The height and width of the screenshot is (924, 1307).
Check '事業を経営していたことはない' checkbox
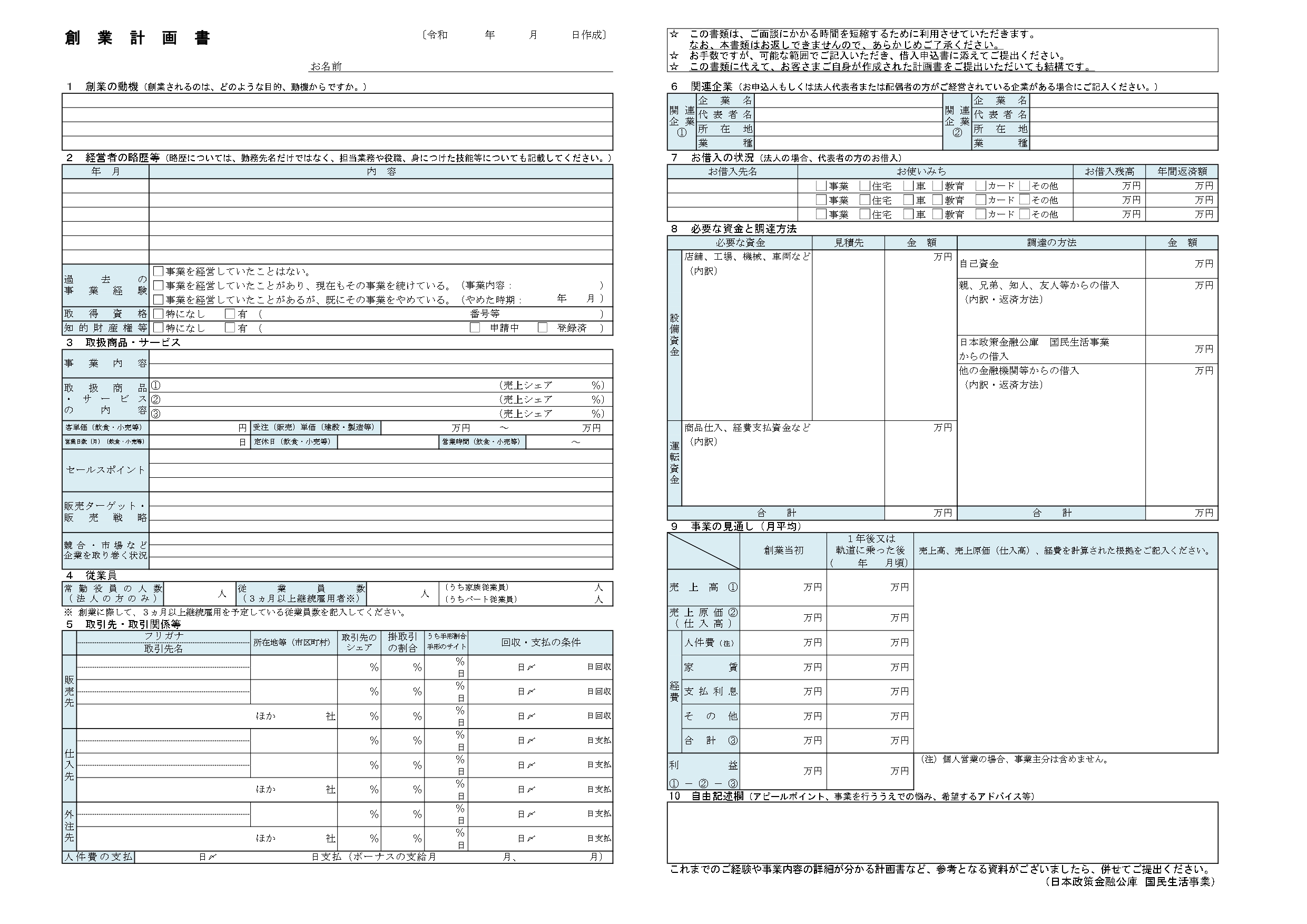click(158, 272)
